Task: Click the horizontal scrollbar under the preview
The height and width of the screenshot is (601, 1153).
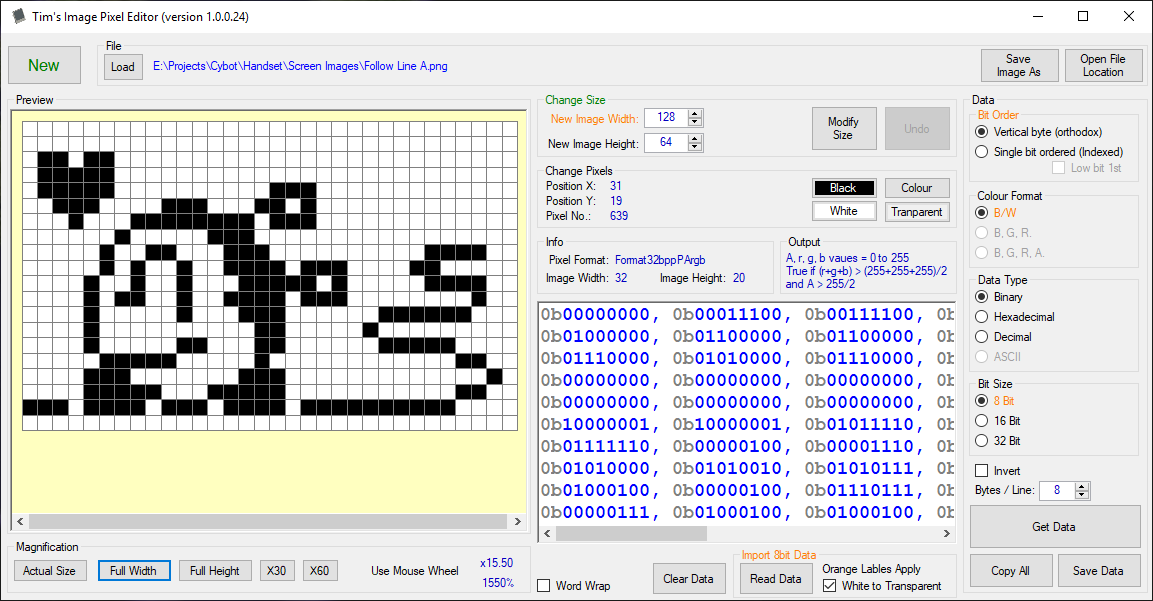Action: pyautogui.click(x=267, y=521)
